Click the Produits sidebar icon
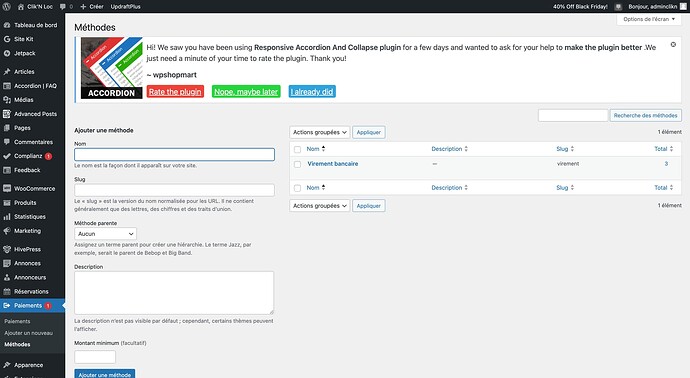The image size is (690, 378). click(7, 203)
